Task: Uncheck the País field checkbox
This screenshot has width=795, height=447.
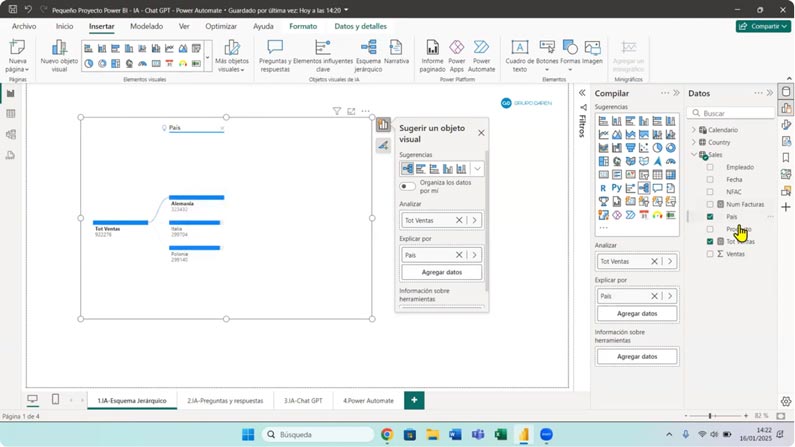Action: [x=710, y=217]
